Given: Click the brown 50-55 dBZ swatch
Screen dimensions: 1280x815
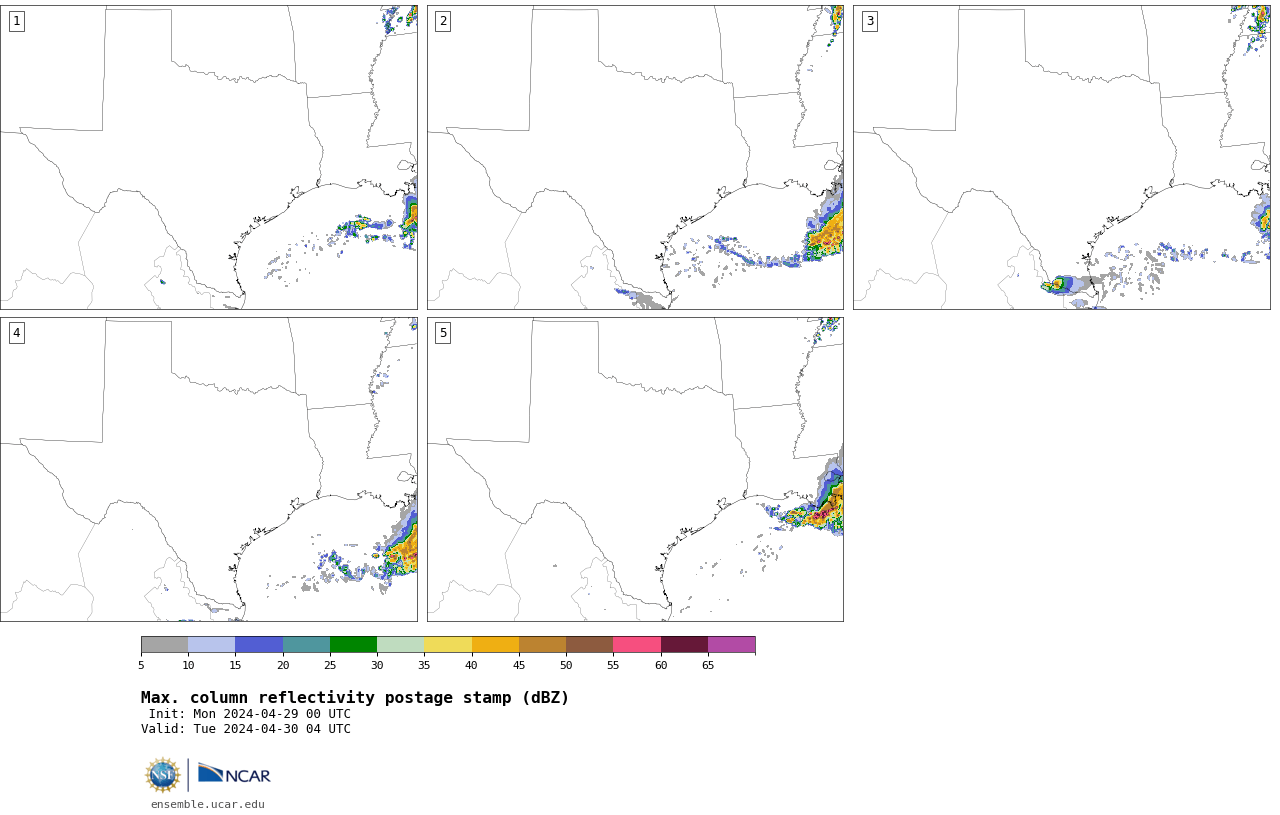Looking at the screenshot, I should pyautogui.click(x=590, y=644).
